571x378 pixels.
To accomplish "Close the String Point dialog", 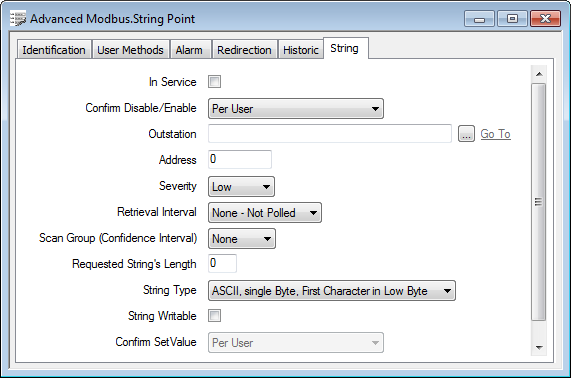I will tap(545, 19).
